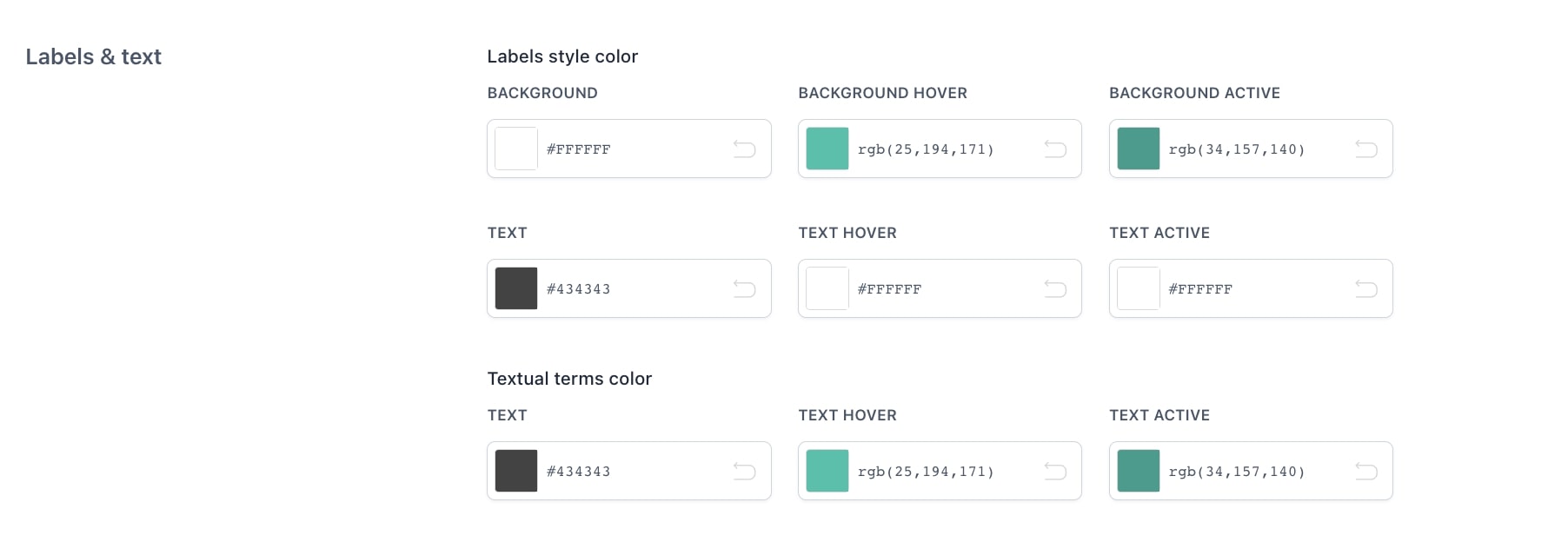Open the white Background color swatch
Viewport: 1568px width, 542px height.
tap(516, 149)
